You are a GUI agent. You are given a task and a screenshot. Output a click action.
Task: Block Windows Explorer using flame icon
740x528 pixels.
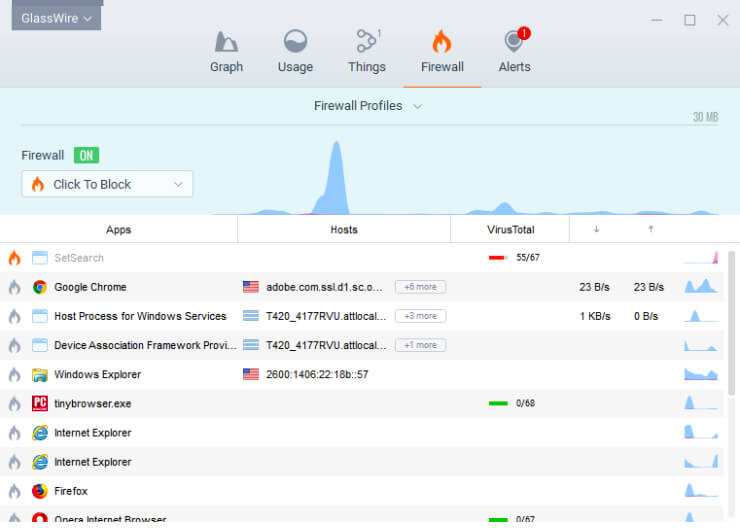point(15,375)
